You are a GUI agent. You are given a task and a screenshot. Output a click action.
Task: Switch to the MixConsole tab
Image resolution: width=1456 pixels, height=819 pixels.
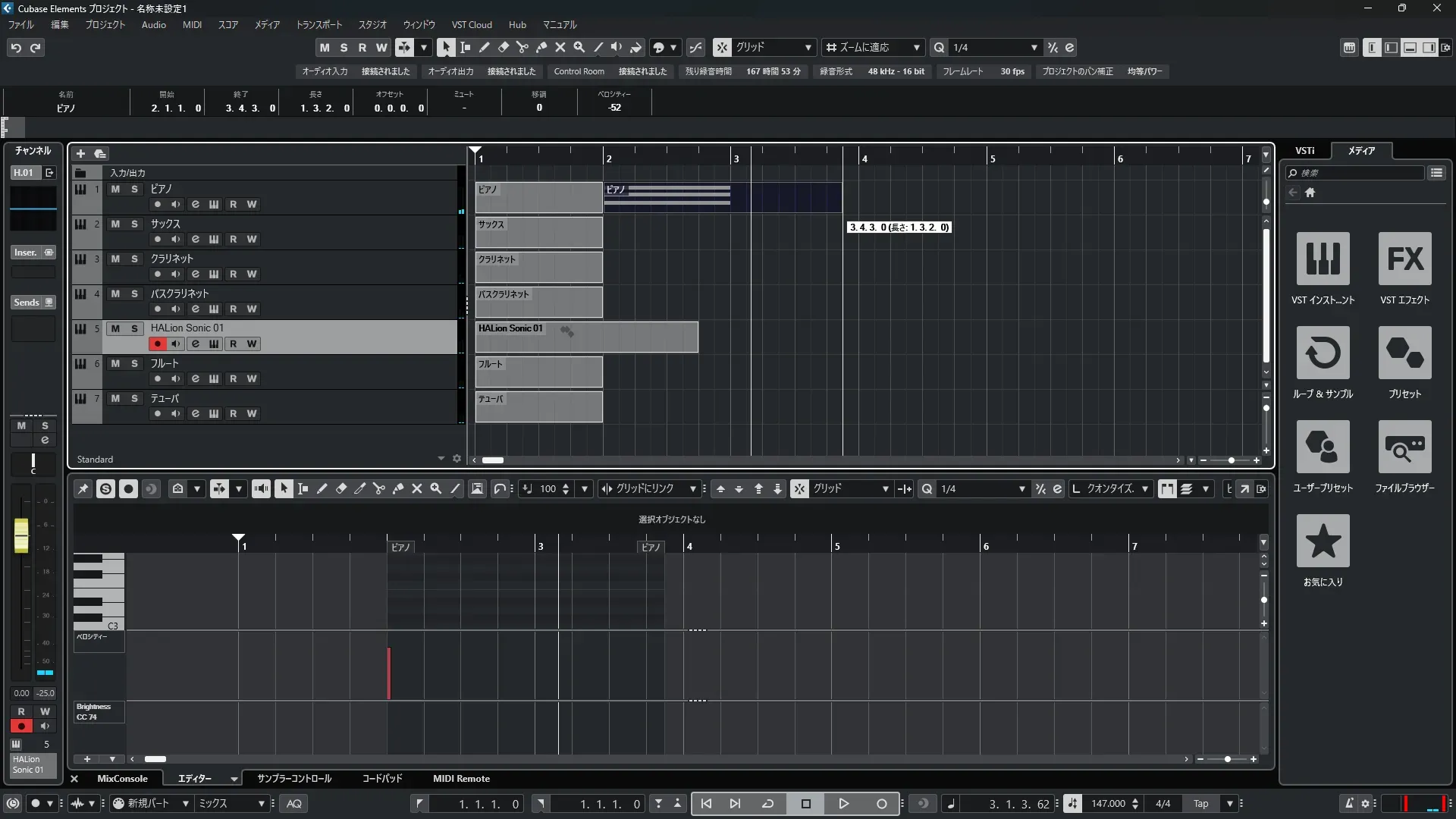pos(122,779)
